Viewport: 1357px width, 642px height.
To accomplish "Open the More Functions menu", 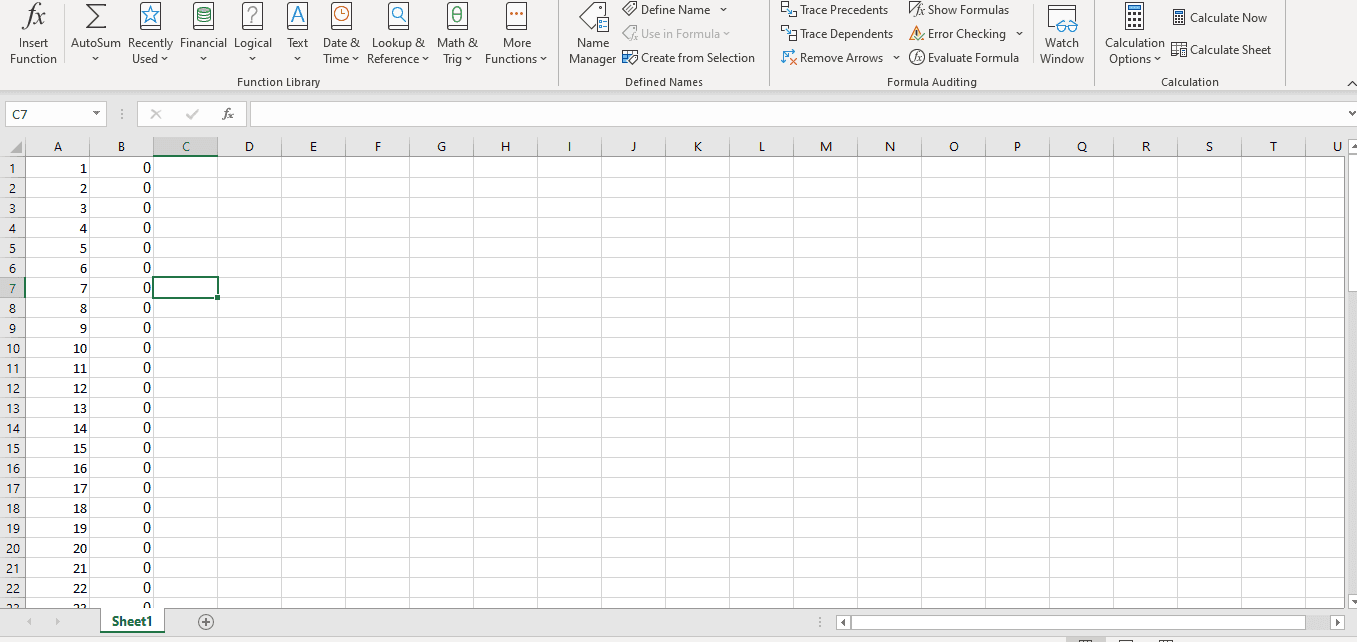I will click(516, 34).
